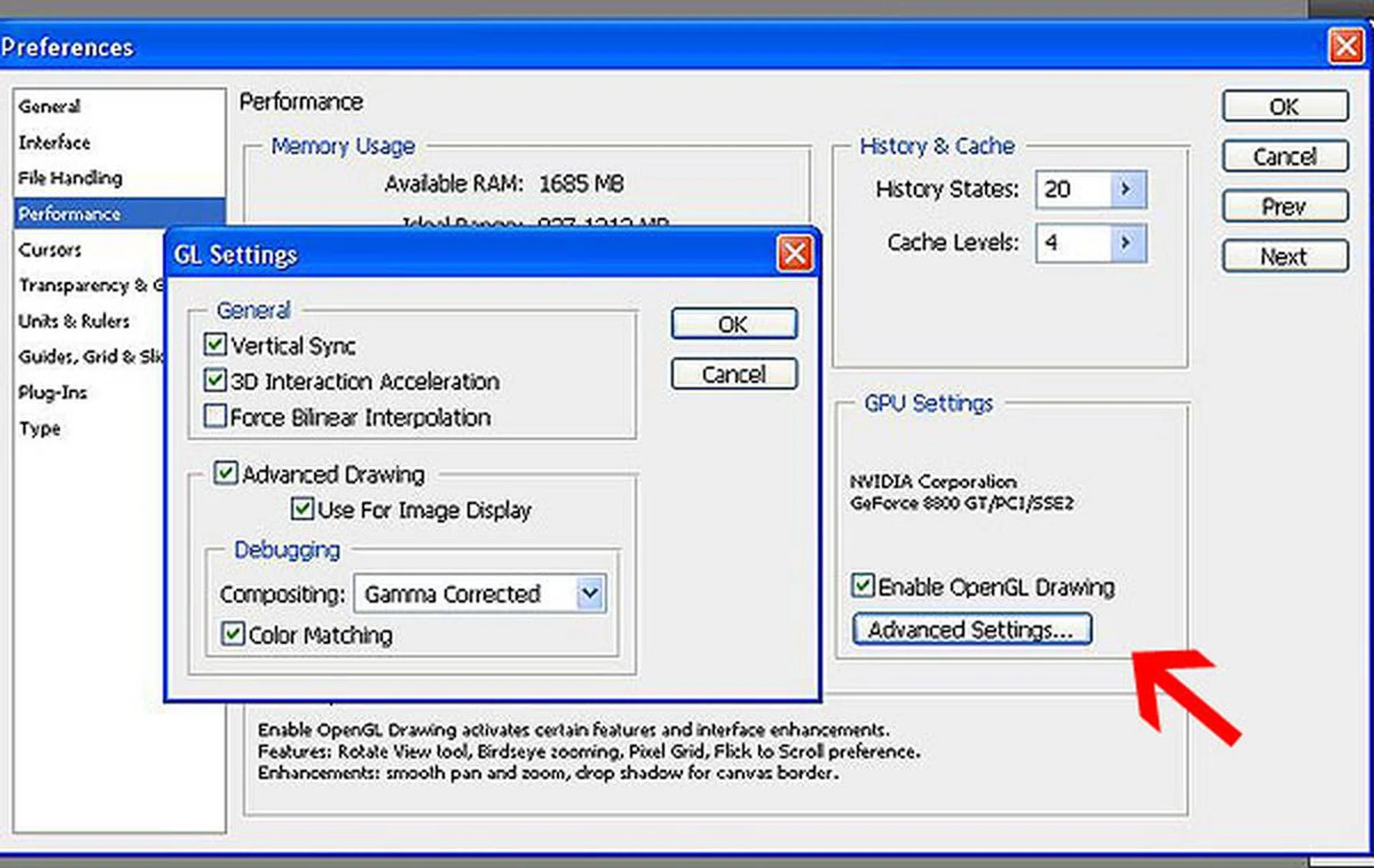Screen dimensions: 1374x868
Task: Select Units & Rulers category
Action: 73,321
